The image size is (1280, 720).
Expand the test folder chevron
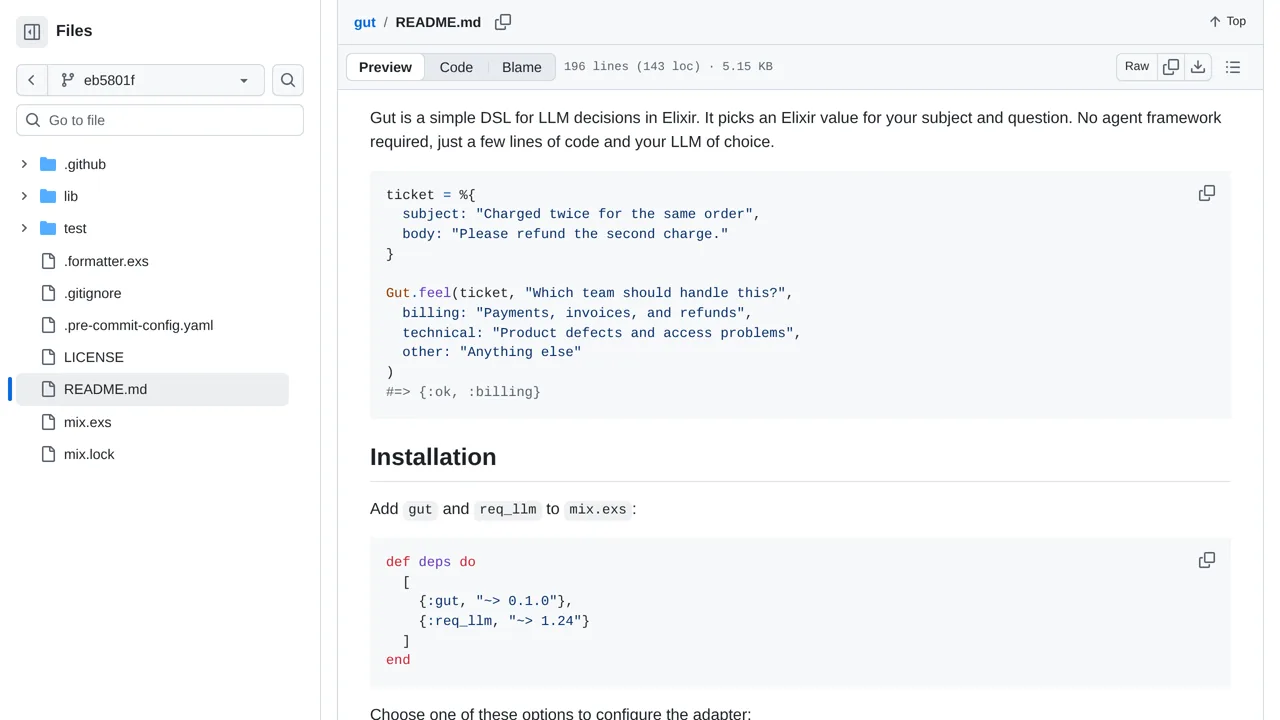click(x=24, y=228)
